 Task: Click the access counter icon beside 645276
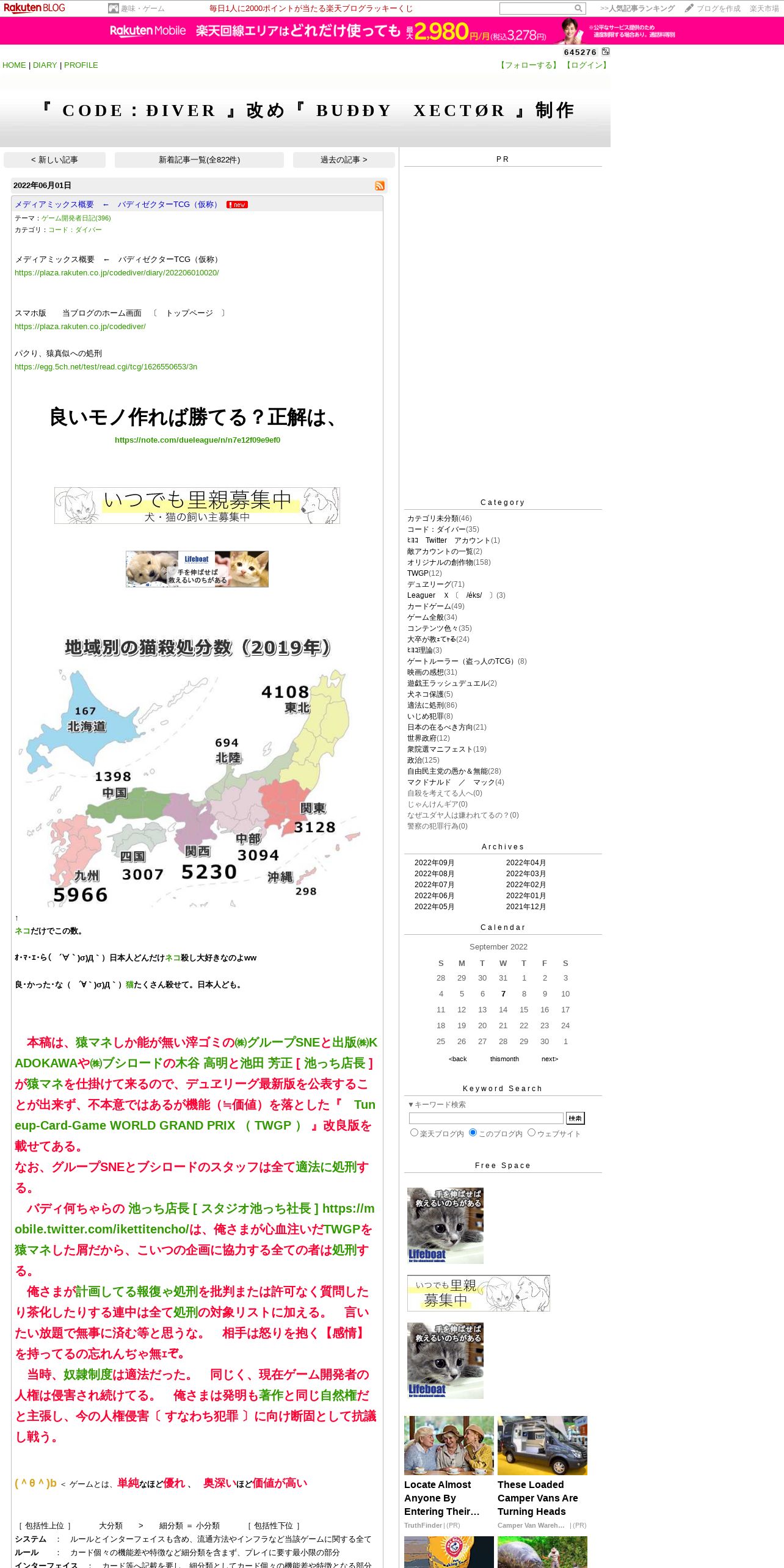(x=606, y=52)
